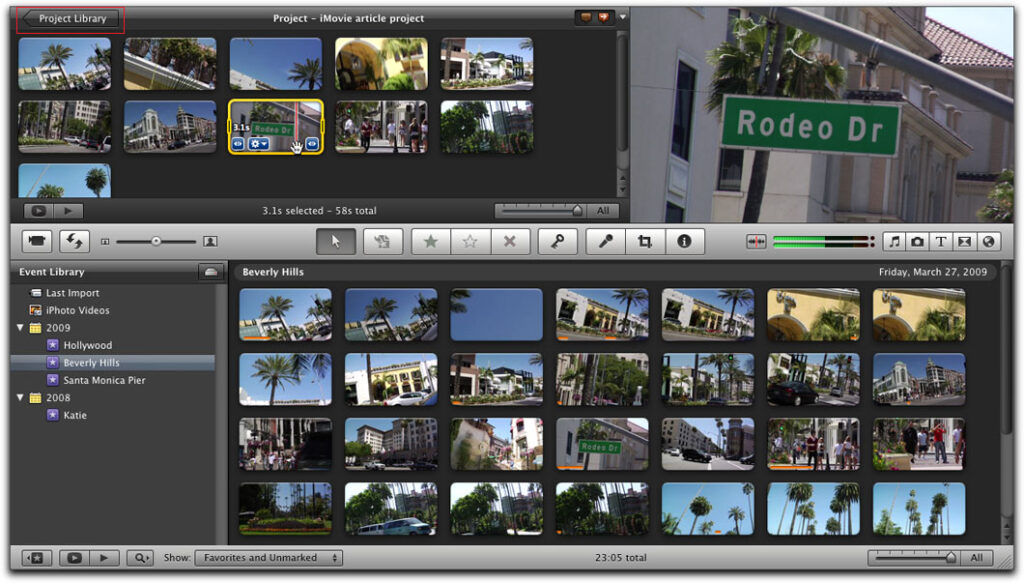Swap the Events and Projects areas
The height and width of the screenshot is (583, 1024).
[x=74, y=241]
